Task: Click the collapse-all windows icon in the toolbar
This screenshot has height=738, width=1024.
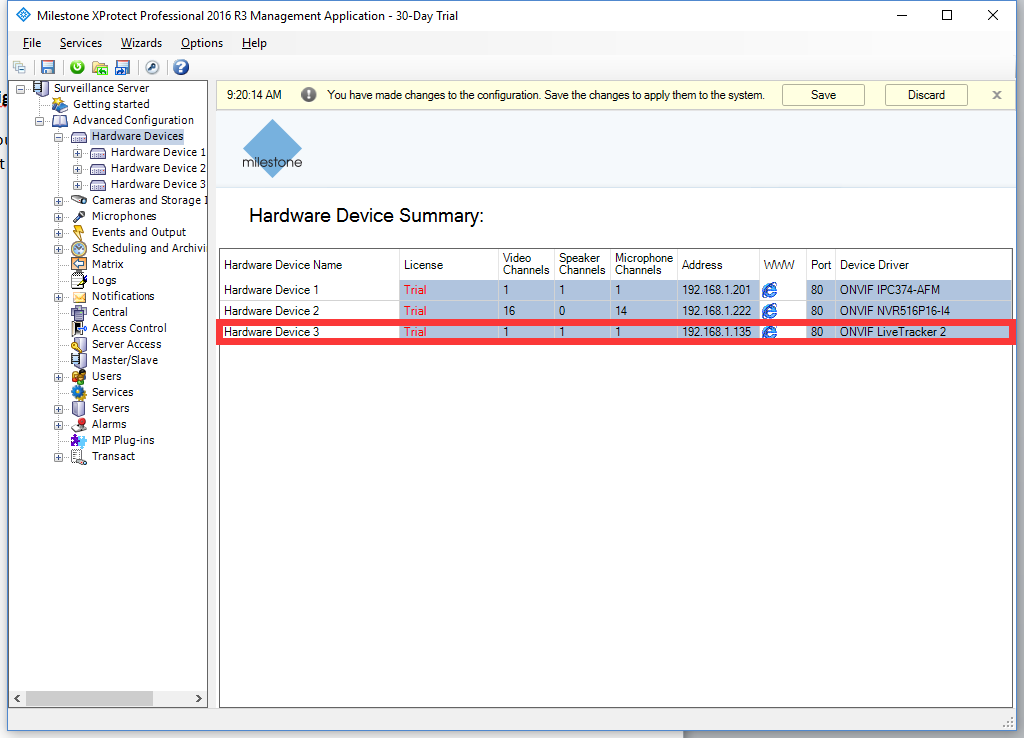Action: 20,67
